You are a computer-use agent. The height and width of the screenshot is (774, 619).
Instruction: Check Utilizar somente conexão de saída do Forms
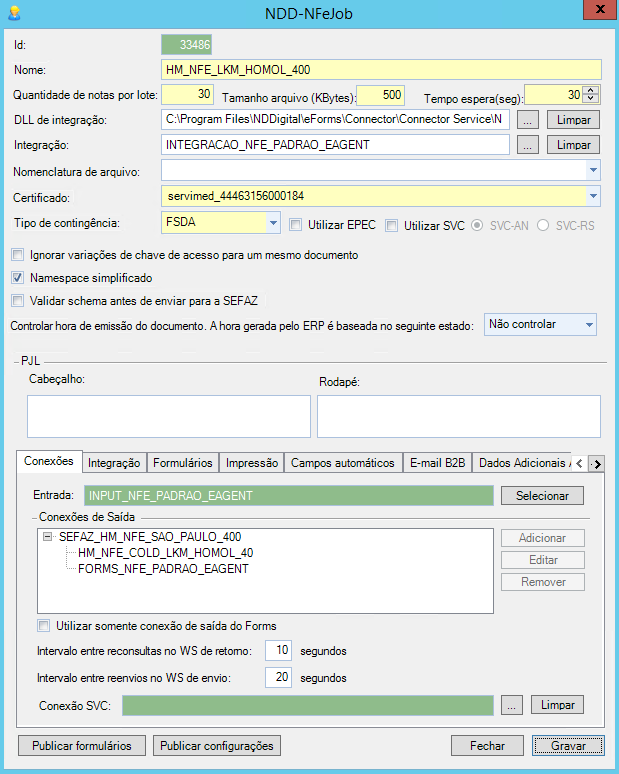(x=43, y=626)
